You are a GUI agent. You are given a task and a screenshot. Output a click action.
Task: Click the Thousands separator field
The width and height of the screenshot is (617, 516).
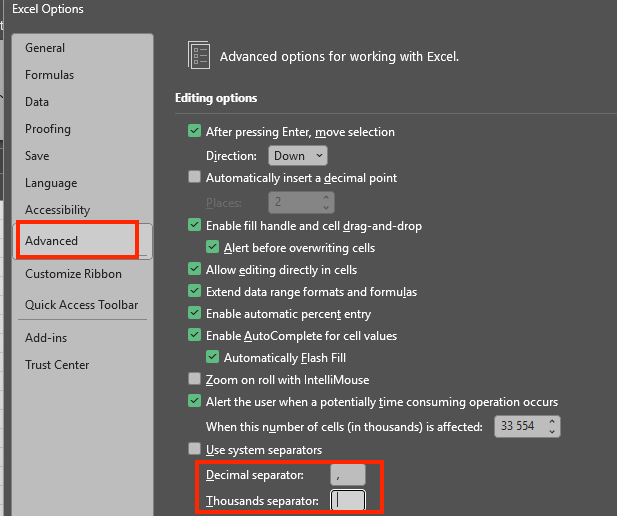(x=348, y=500)
